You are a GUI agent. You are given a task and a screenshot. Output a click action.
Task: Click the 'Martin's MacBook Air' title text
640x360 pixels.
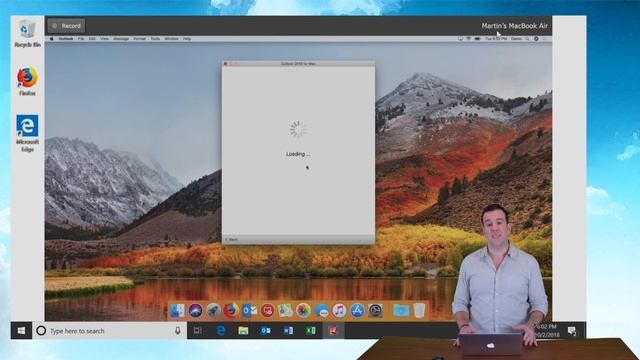(514, 26)
